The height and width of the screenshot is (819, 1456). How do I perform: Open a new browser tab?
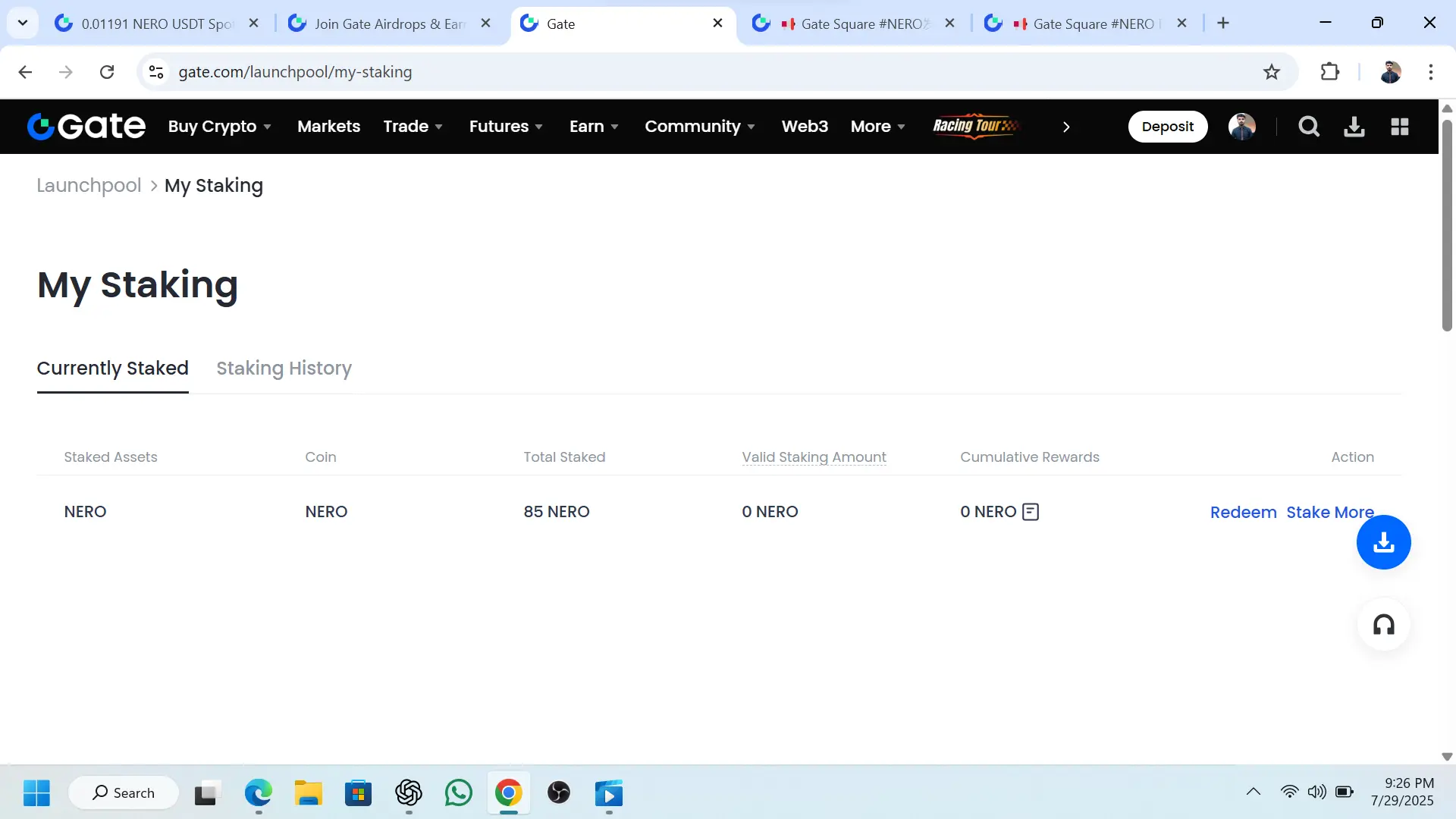click(x=1223, y=24)
